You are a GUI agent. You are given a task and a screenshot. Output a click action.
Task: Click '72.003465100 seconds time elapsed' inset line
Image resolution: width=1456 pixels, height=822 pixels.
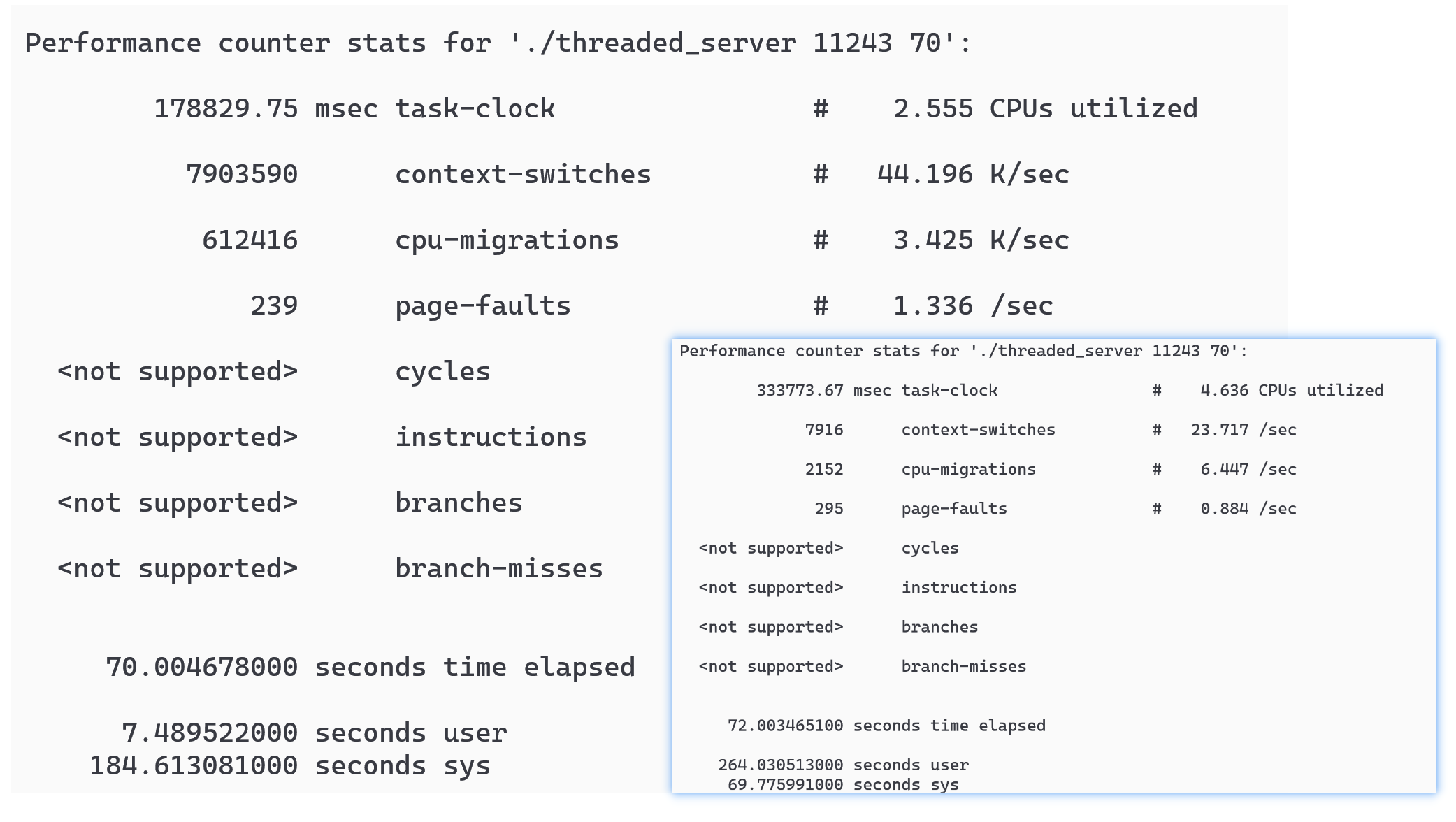886,726
